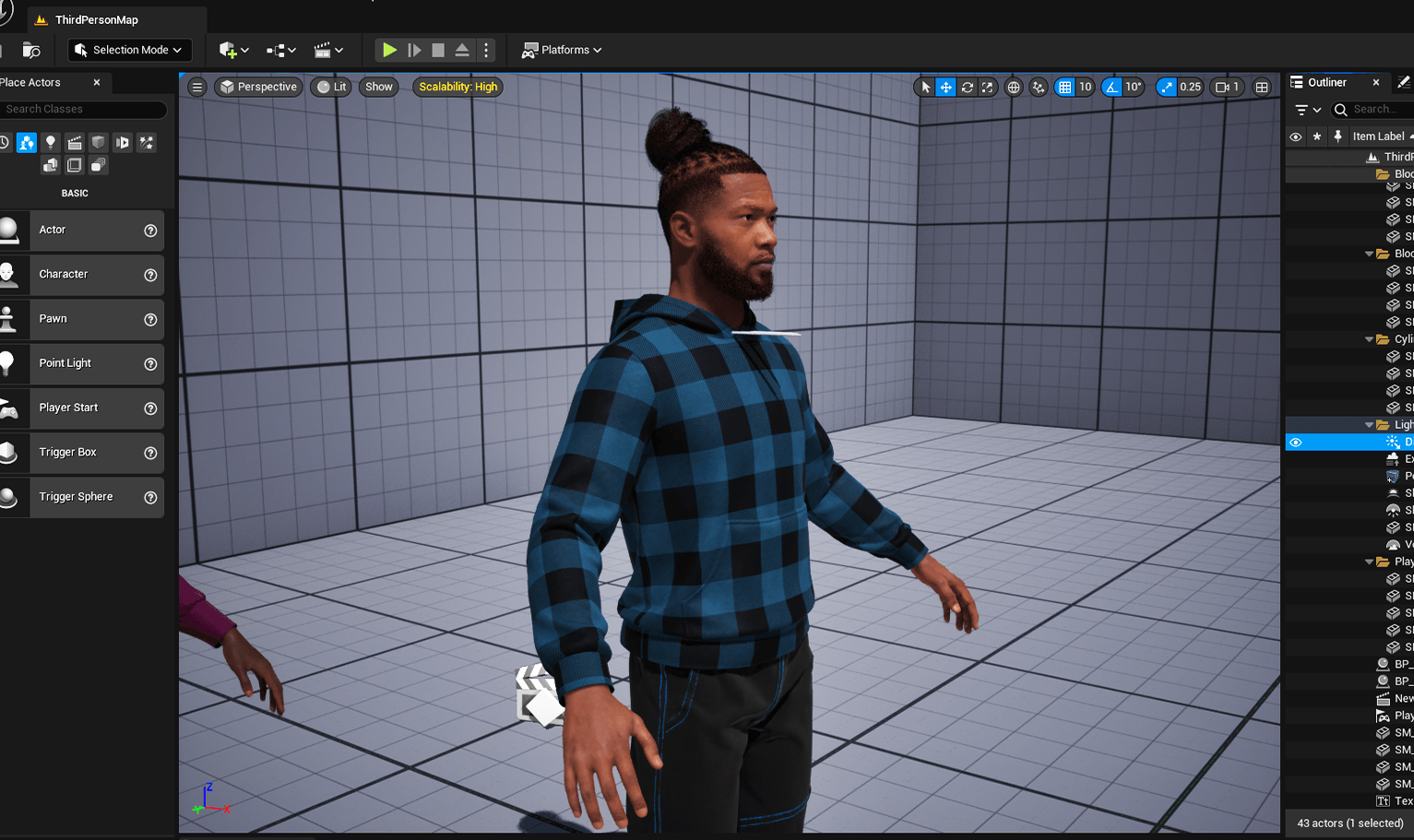Open surface snapping options icon
1414x840 pixels.
click(x=1039, y=87)
